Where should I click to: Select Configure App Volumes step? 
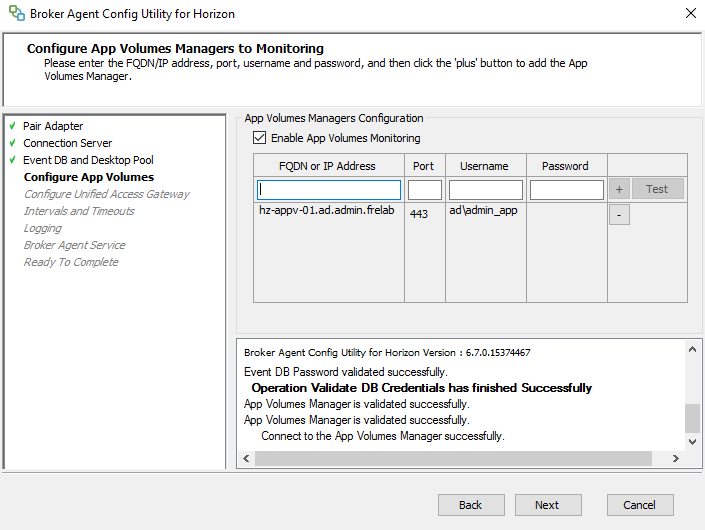pos(89,177)
